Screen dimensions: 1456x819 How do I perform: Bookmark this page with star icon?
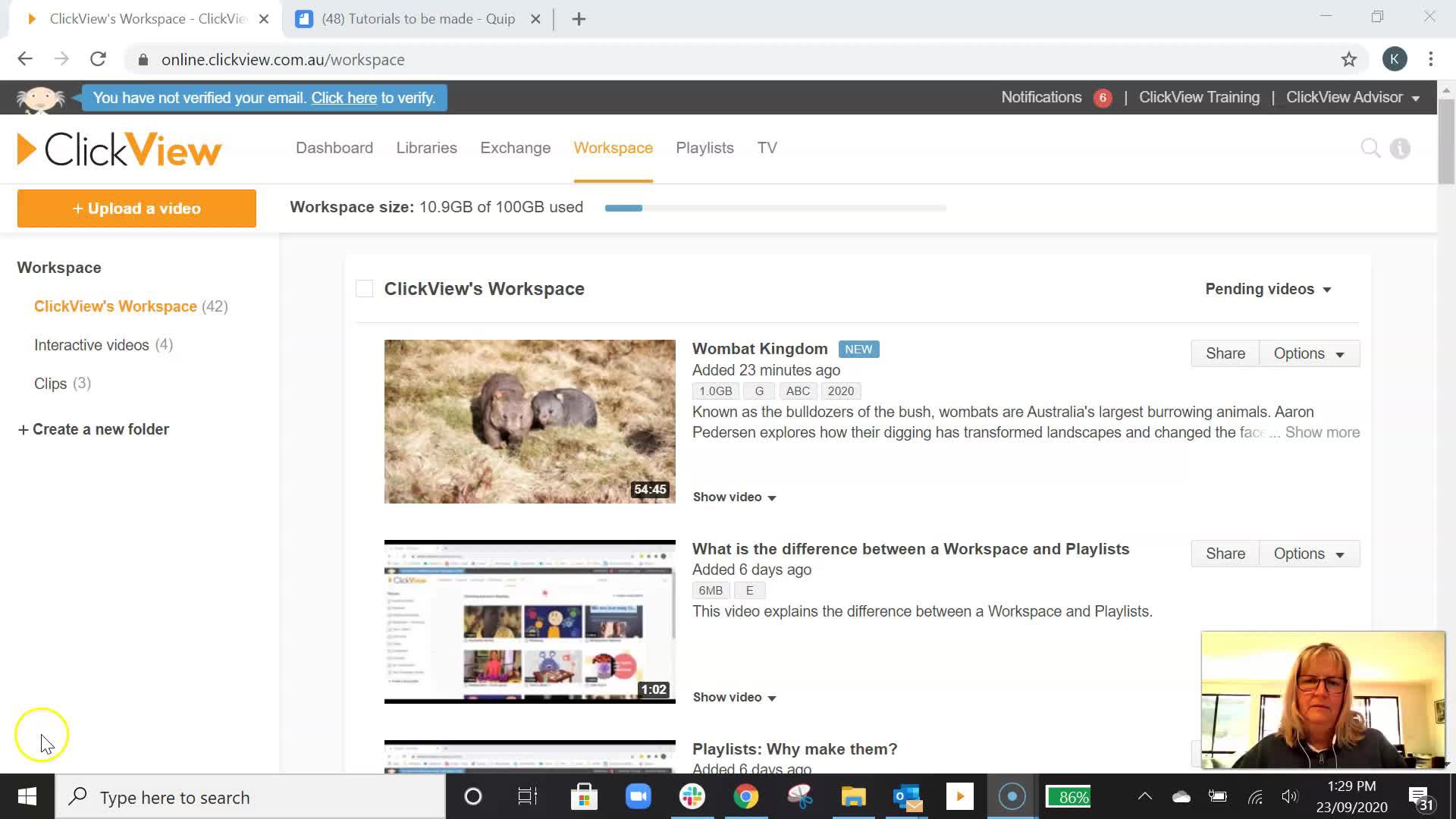tap(1348, 59)
